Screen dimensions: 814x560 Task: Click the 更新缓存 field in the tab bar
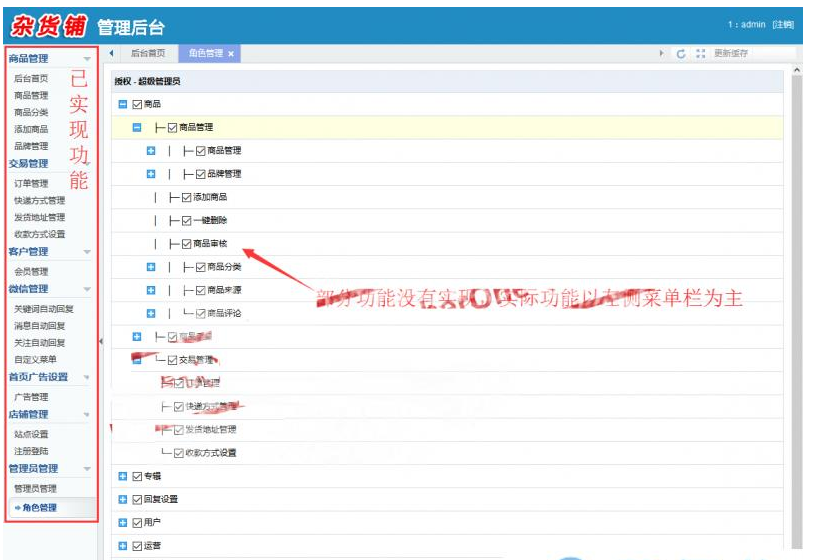pos(752,54)
